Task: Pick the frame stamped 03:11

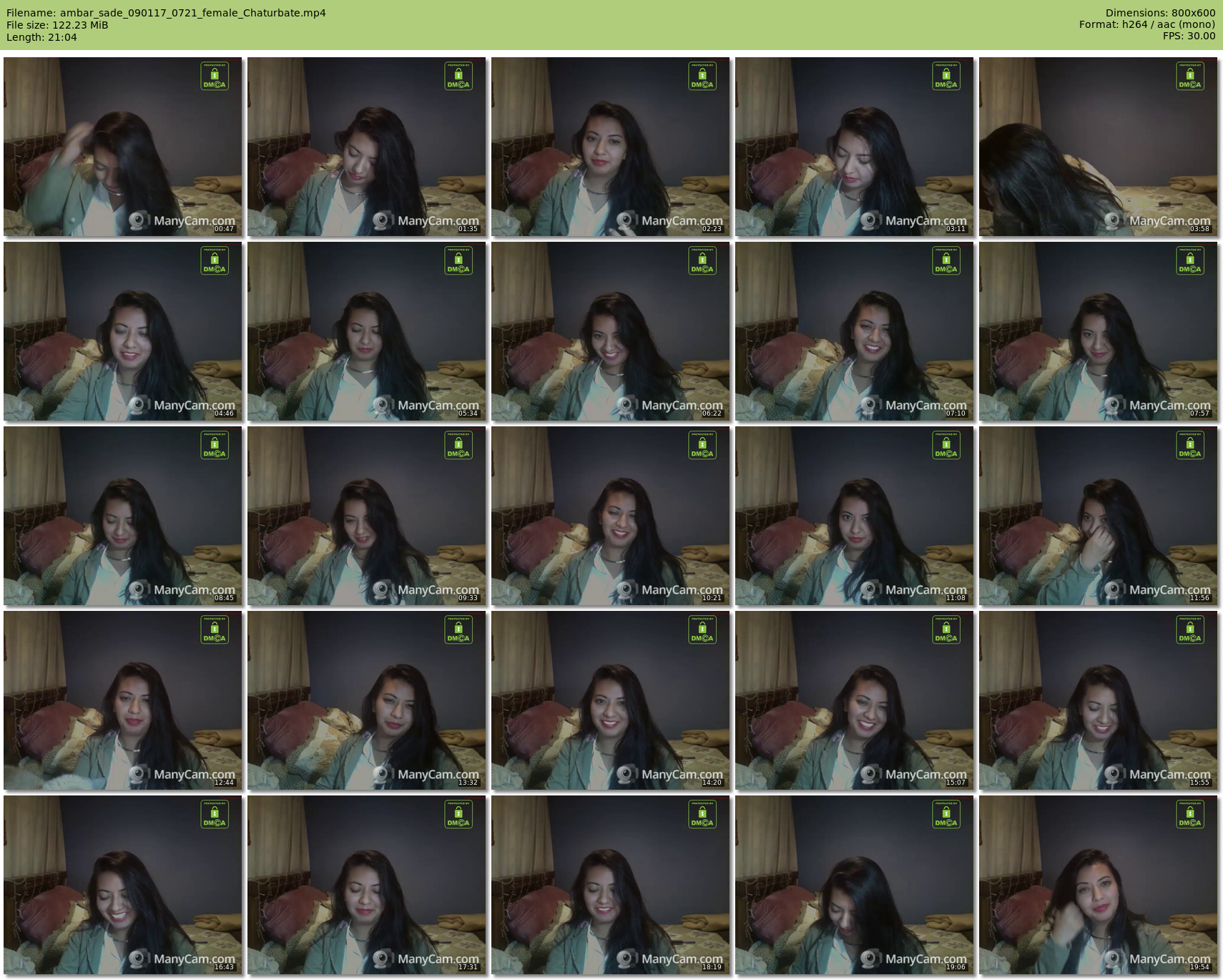Action: click(855, 147)
